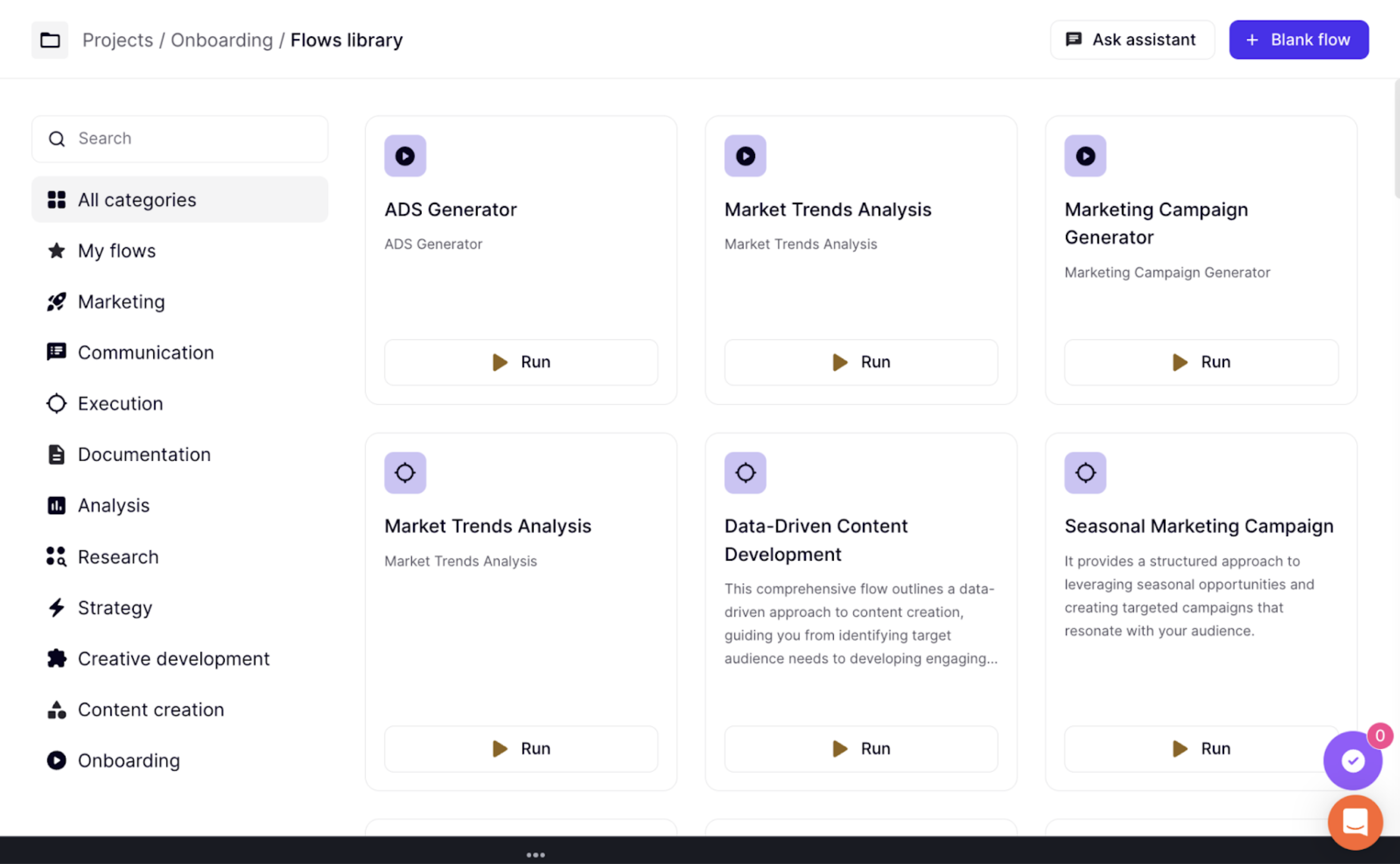The height and width of the screenshot is (864, 1400).
Task: Open the purple checklist widget icon
Action: point(1352,760)
